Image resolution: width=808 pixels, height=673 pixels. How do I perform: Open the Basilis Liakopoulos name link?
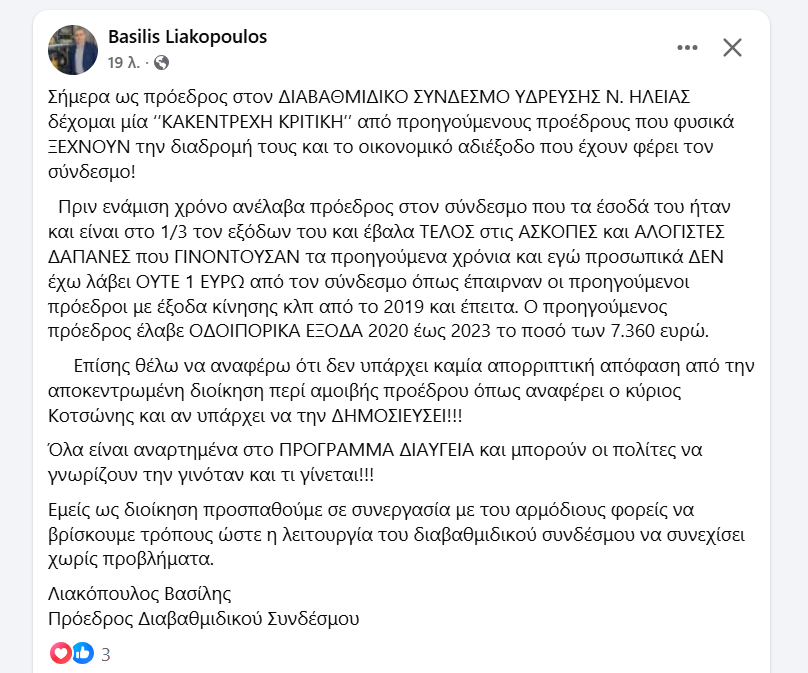(x=188, y=37)
